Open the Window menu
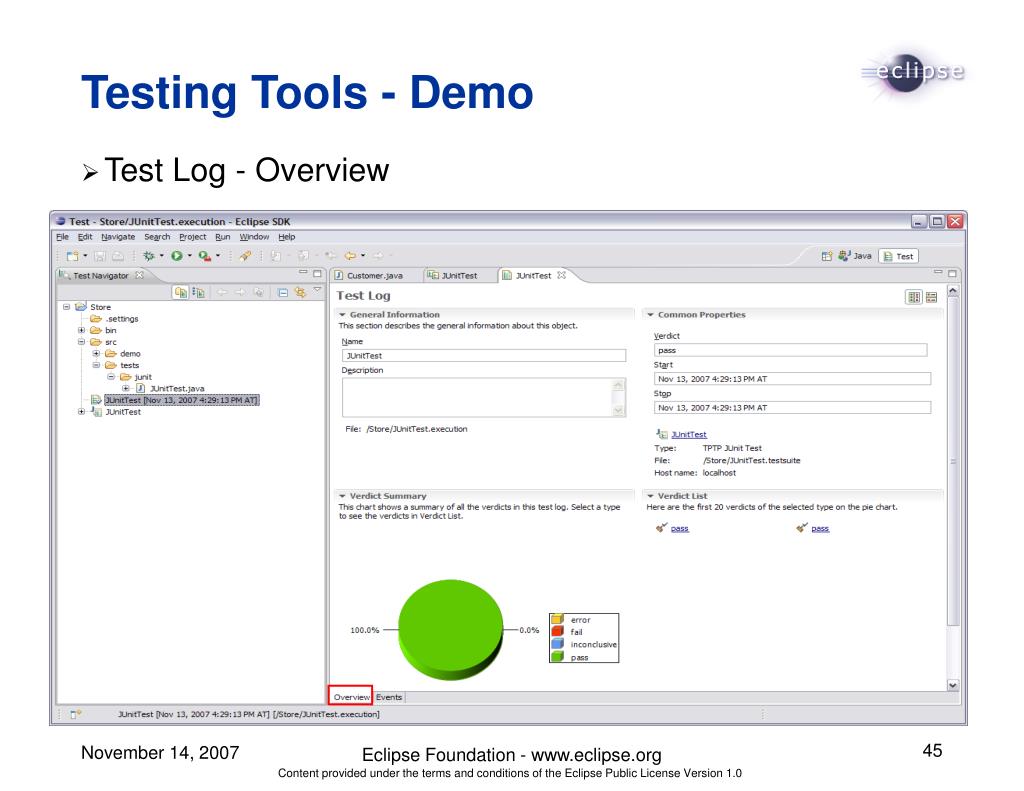Image resolution: width=1024 pixels, height=791 pixels. point(254,237)
